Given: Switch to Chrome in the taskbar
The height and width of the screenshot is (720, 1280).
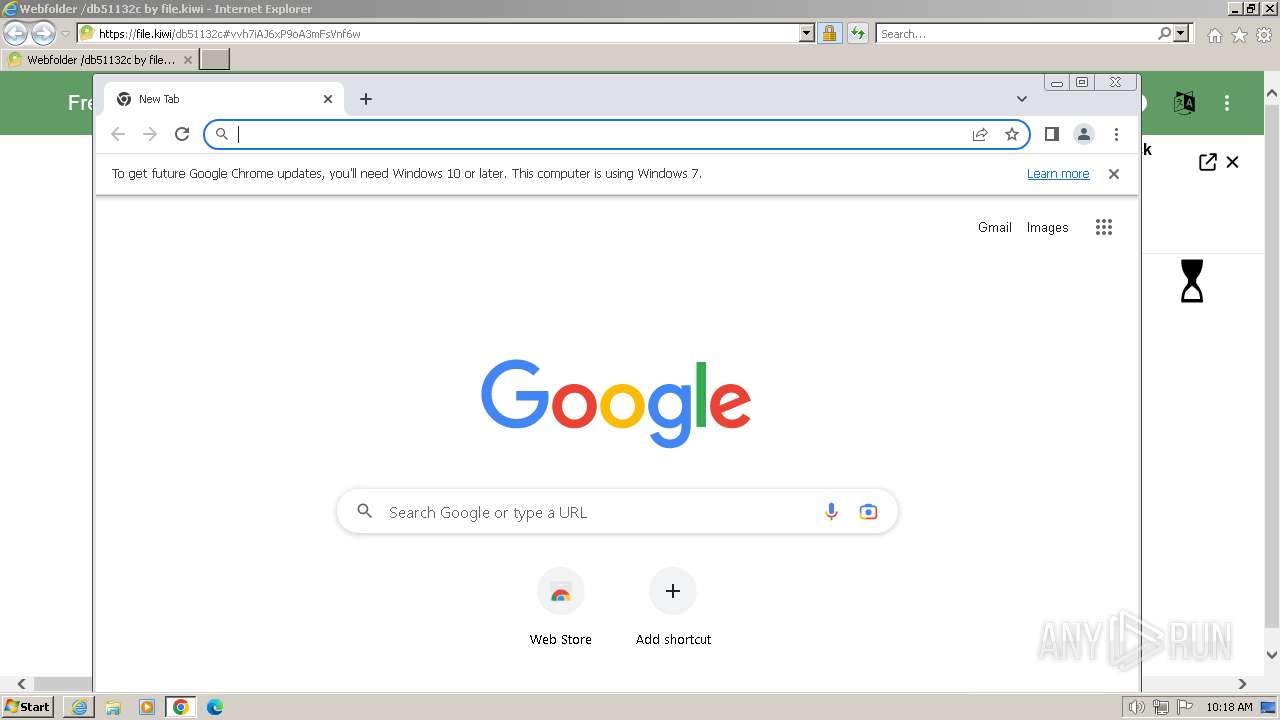Looking at the screenshot, I should (x=180, y=707).
